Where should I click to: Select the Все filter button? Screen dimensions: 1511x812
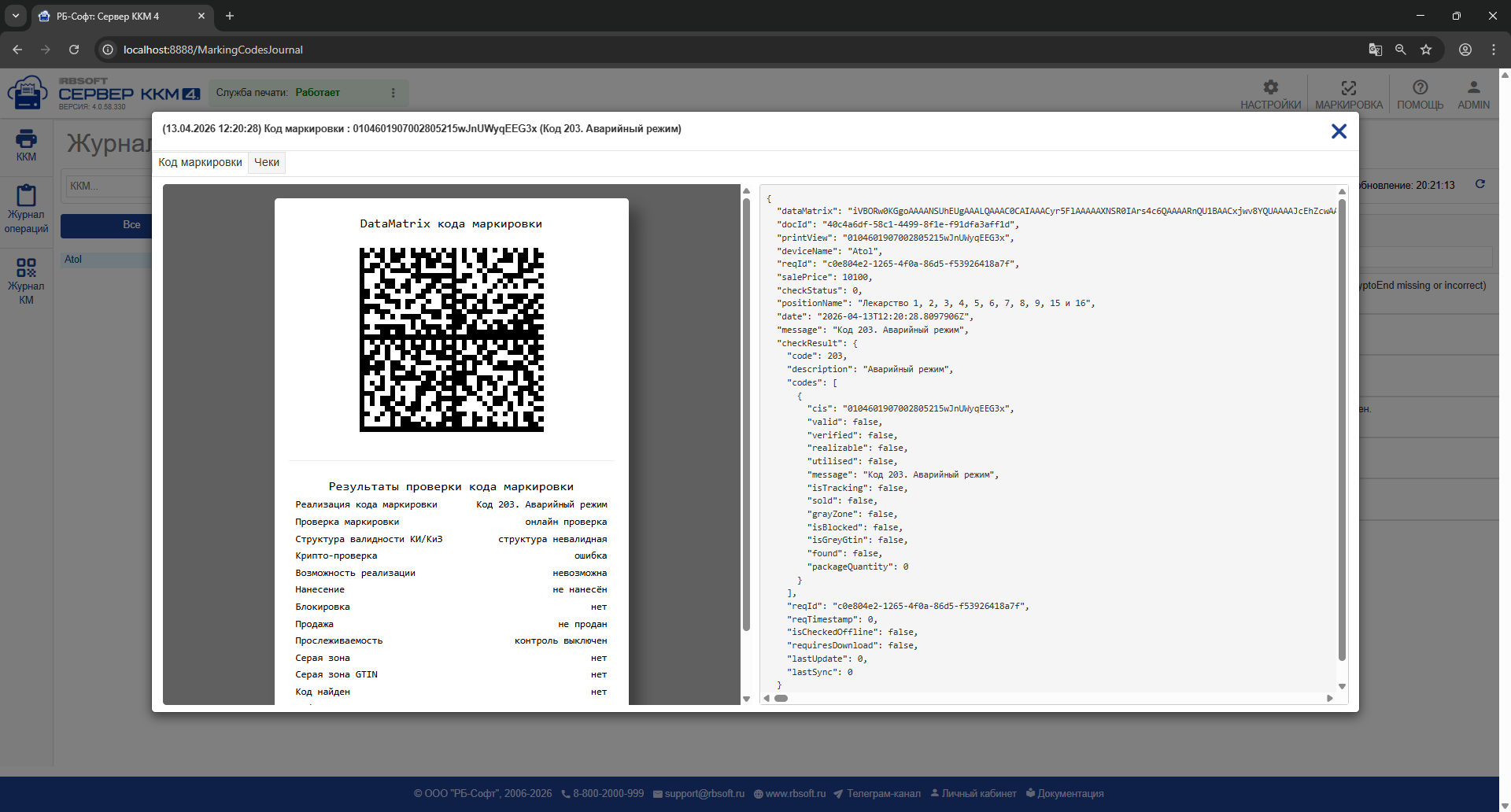(x=131, y=225)
